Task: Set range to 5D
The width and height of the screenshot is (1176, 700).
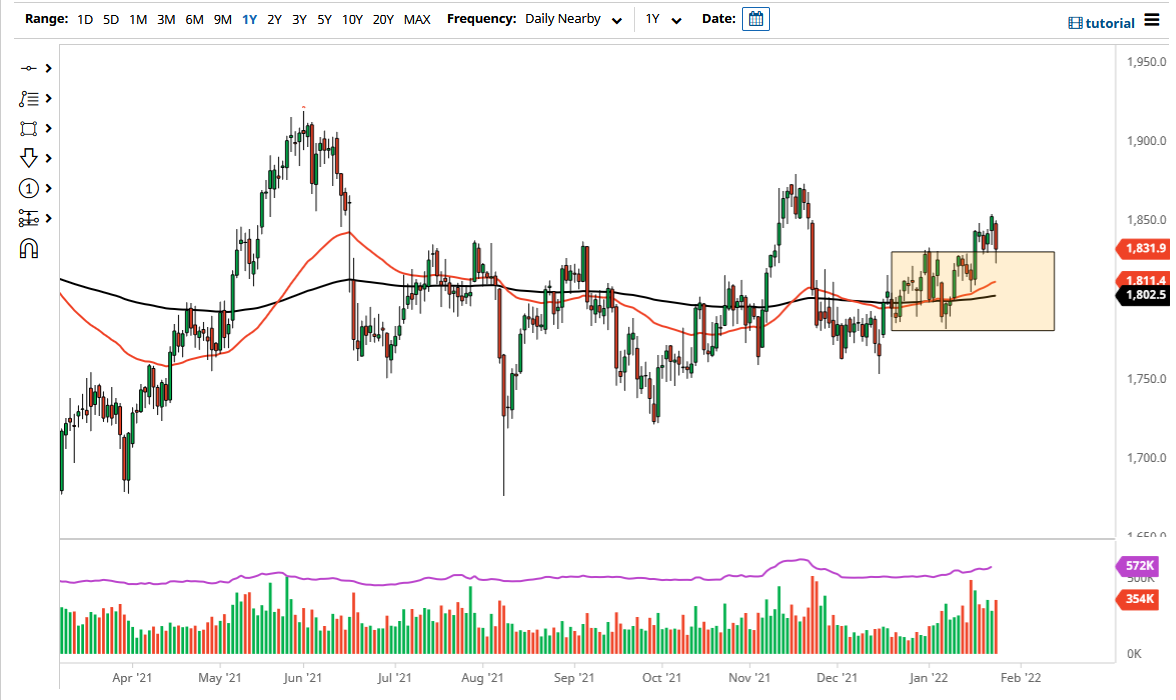Action: tap(111, 20)
